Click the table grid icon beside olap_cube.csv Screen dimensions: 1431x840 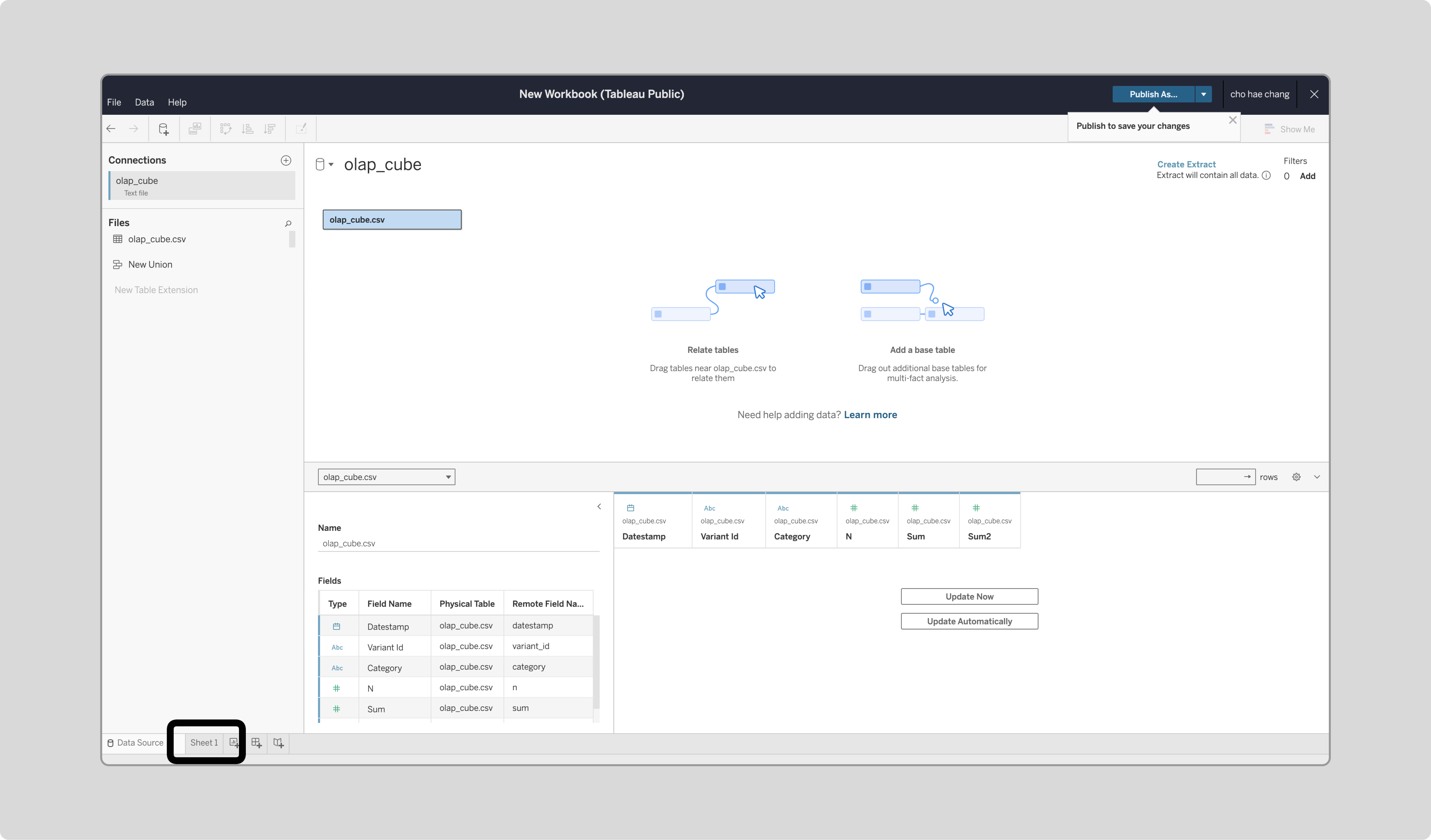point(118,239)
